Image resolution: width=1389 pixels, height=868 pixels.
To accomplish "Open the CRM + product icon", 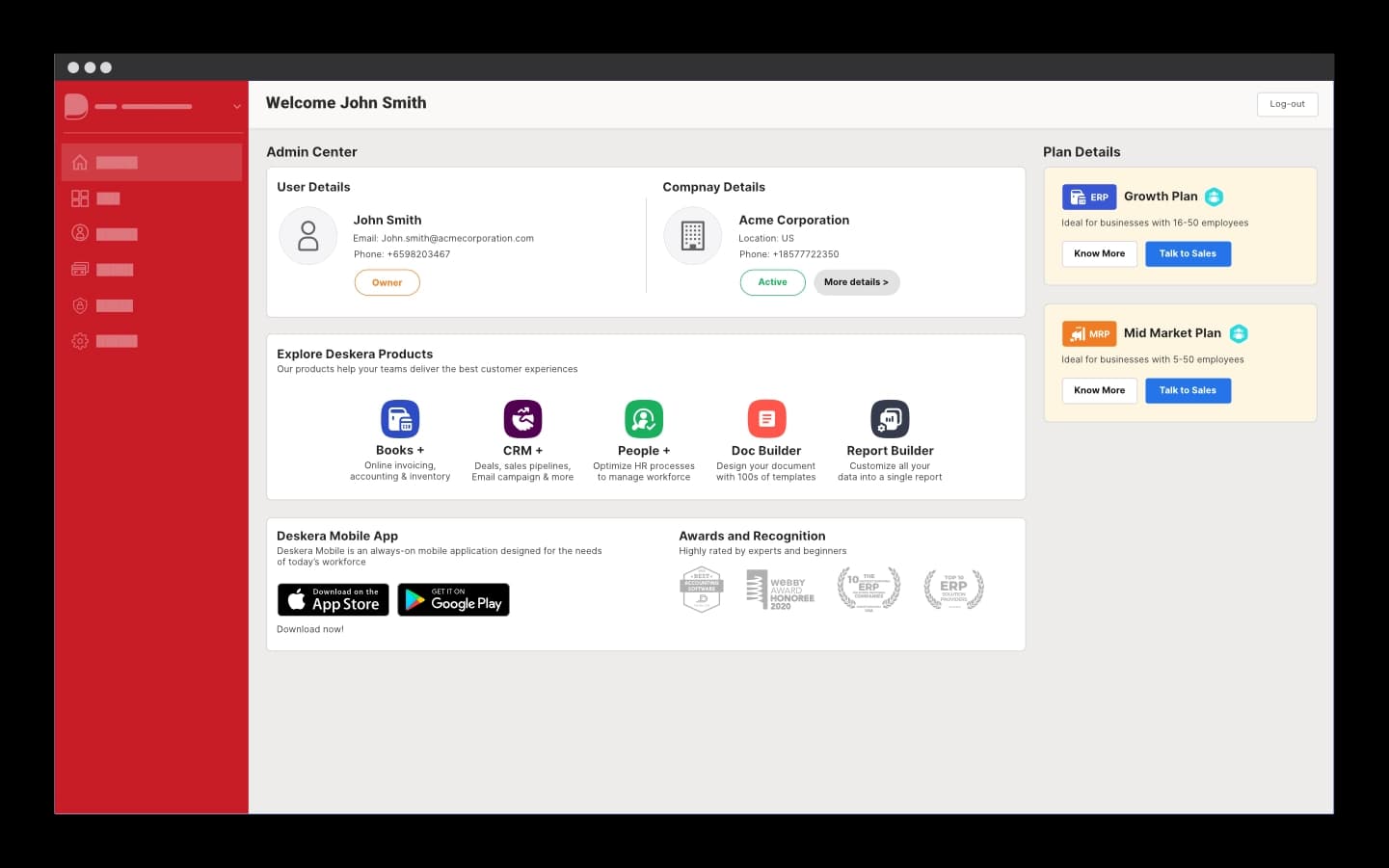I will pos(522,419).
